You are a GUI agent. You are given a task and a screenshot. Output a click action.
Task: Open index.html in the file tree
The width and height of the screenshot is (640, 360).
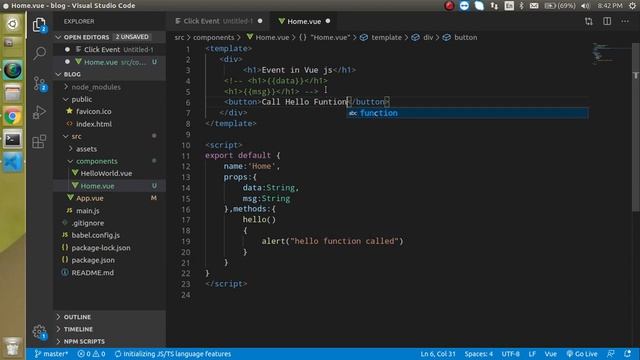94,124
